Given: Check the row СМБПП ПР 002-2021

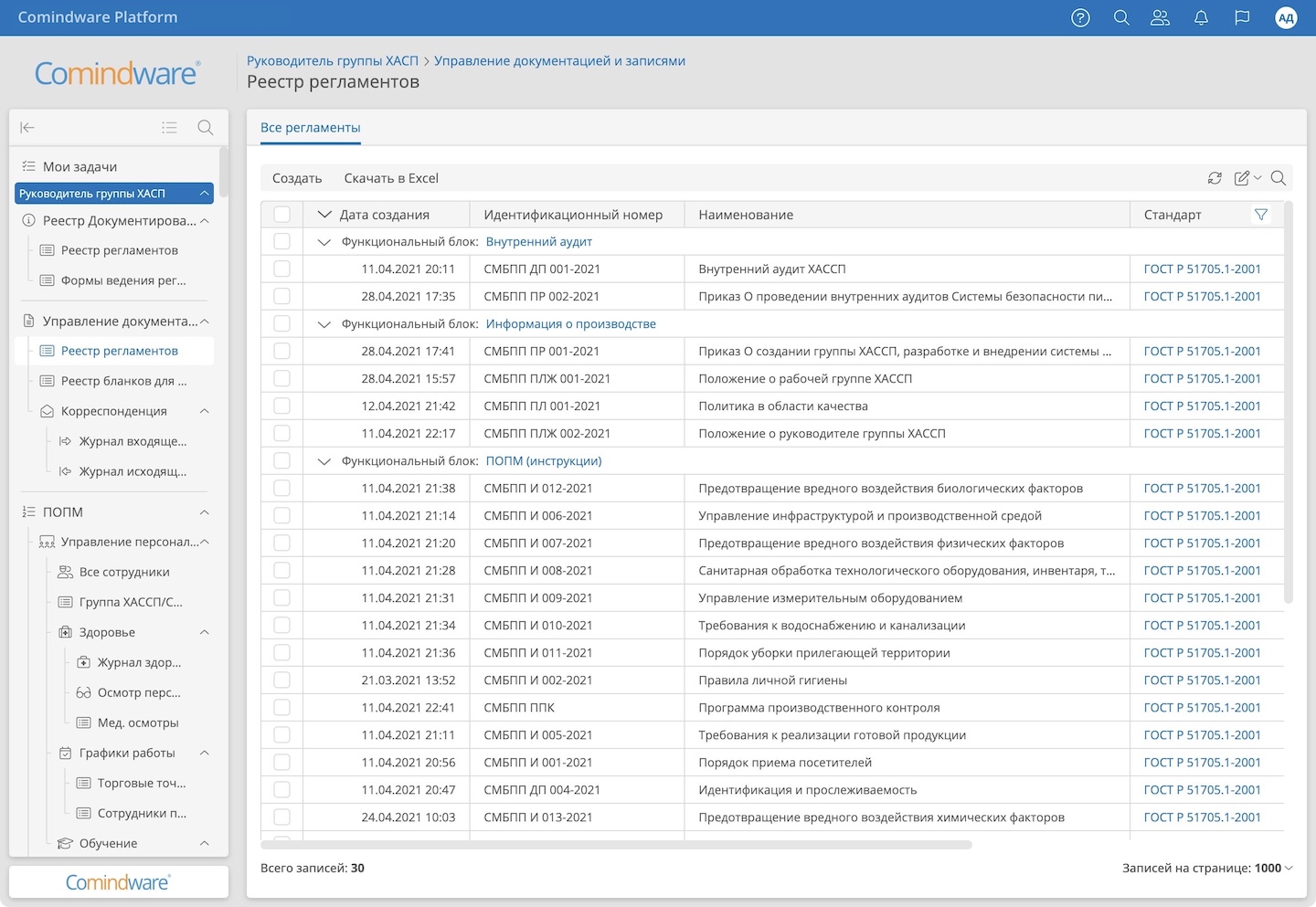Looking at the screenshot, I should 281,296.
